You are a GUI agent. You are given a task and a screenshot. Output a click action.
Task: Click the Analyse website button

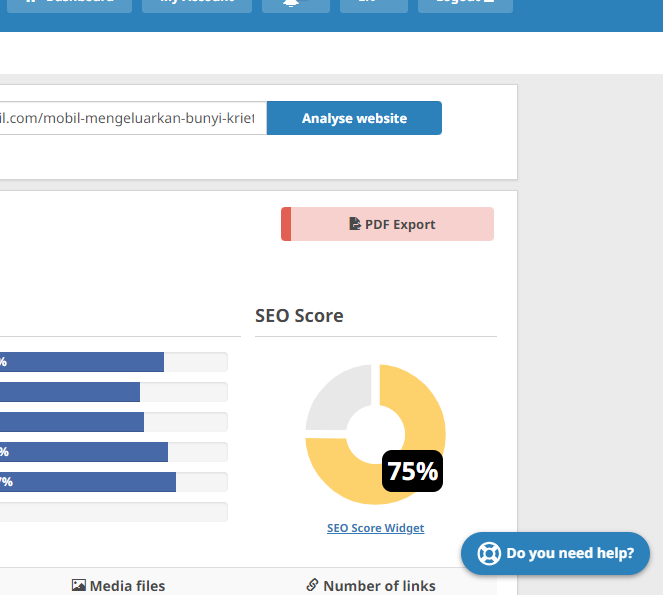point(354,118)
